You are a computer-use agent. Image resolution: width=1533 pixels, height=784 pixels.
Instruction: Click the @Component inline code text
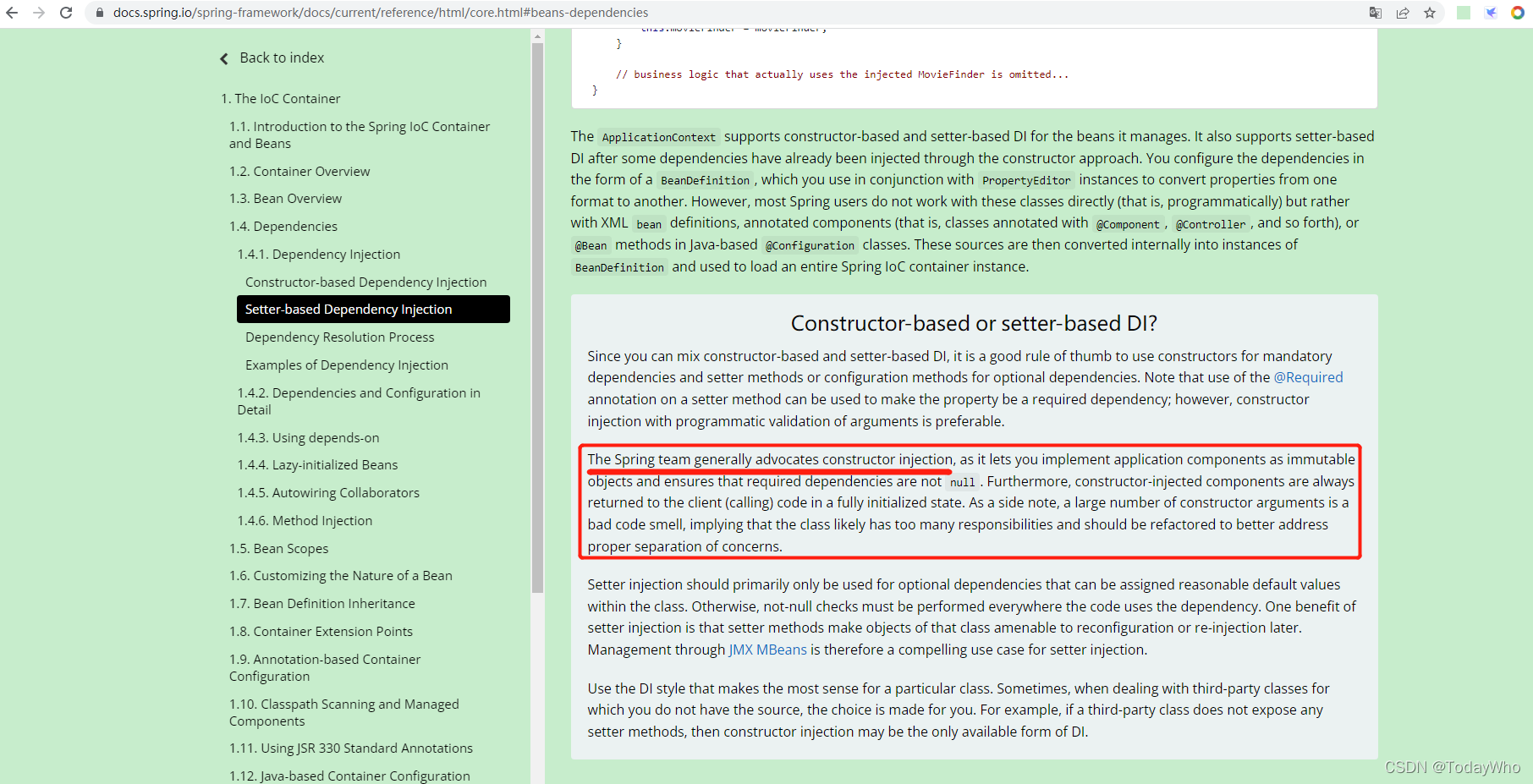pos(1128,224)
